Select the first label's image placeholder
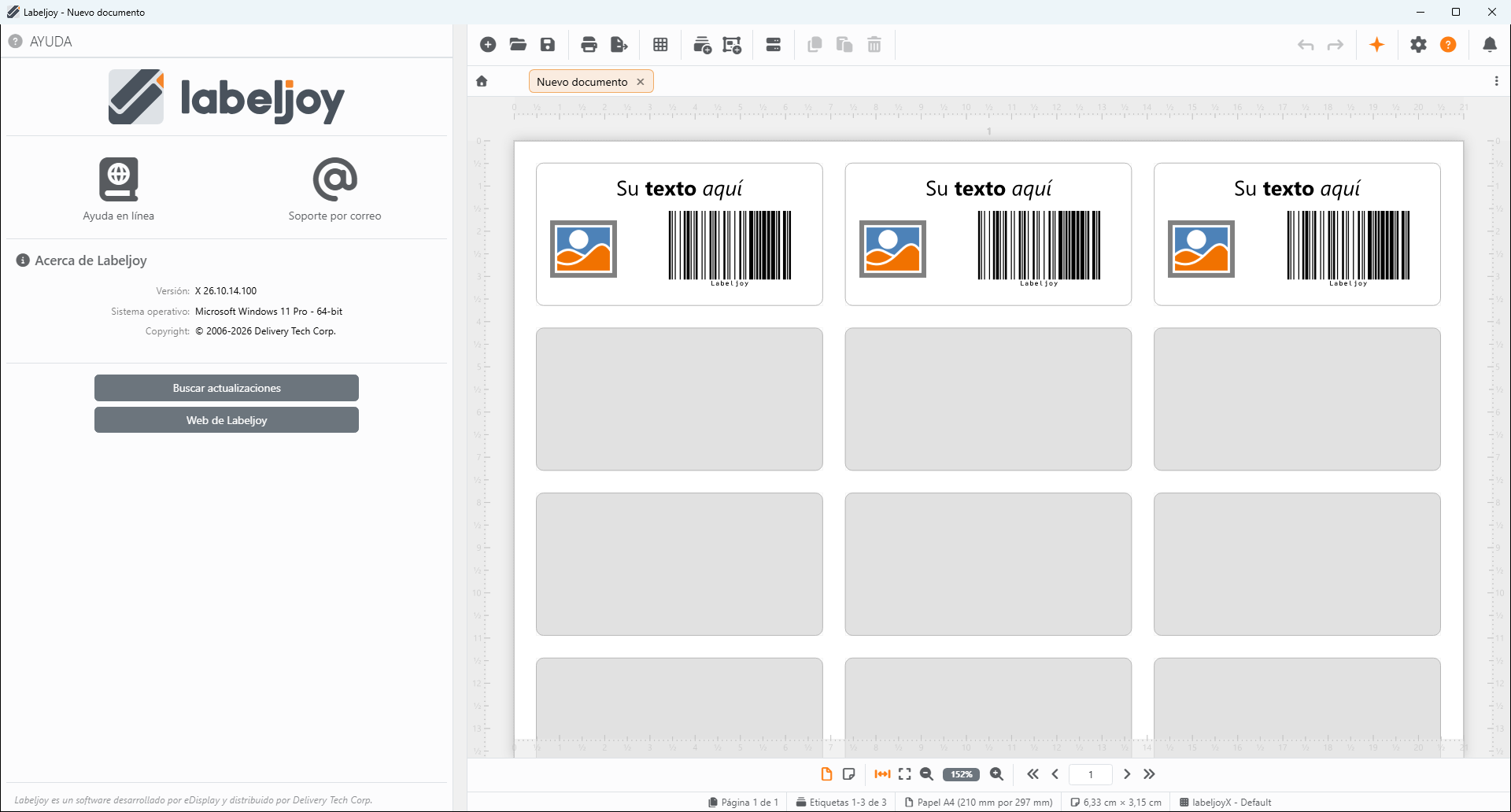Image resolution: width=1511 pixels, height=812 pixels. [x=583, y=249]
